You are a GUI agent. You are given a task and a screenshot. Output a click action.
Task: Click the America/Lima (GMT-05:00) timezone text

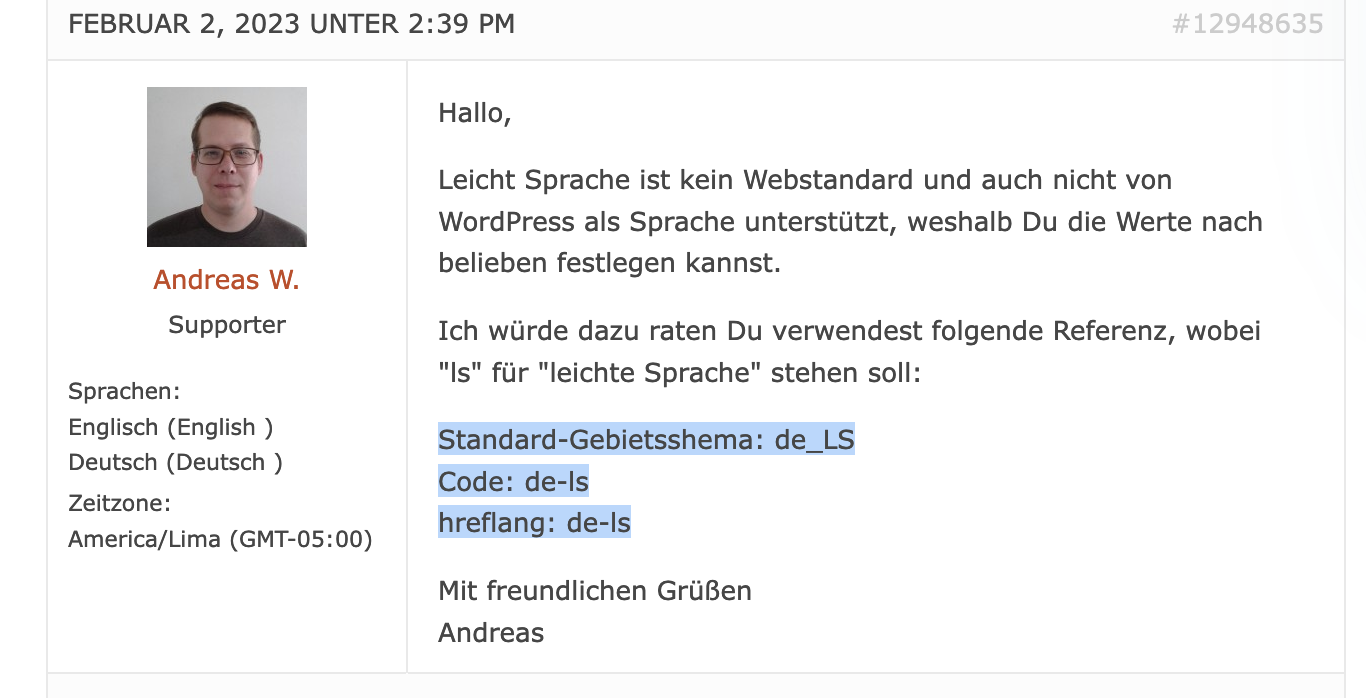pyautogui.click(x=220, y=540)
